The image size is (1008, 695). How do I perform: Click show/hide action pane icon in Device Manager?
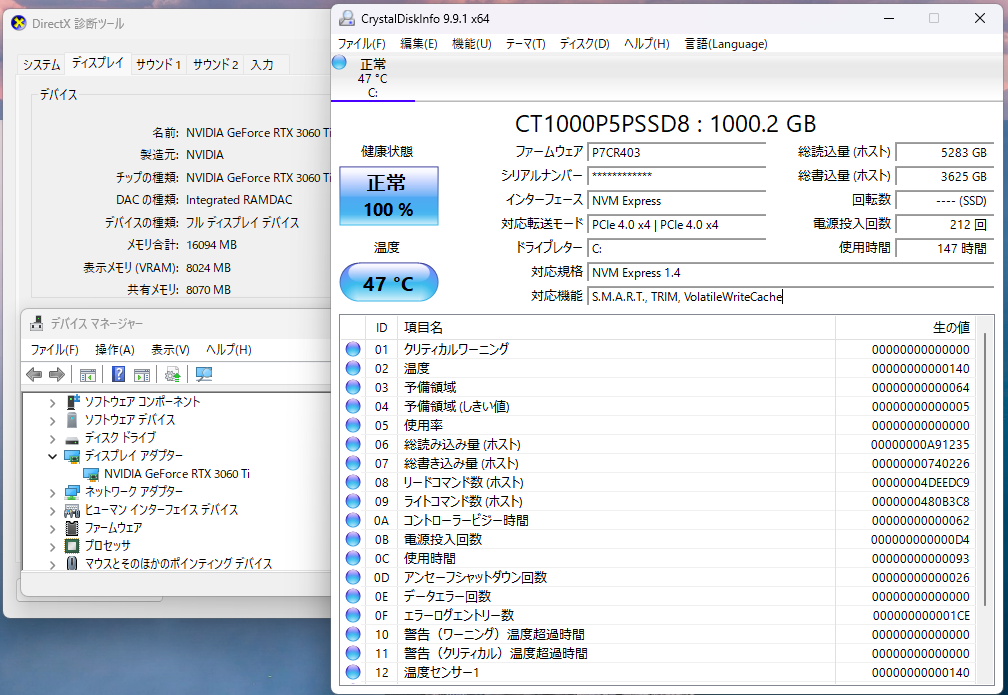click(142, 374)
